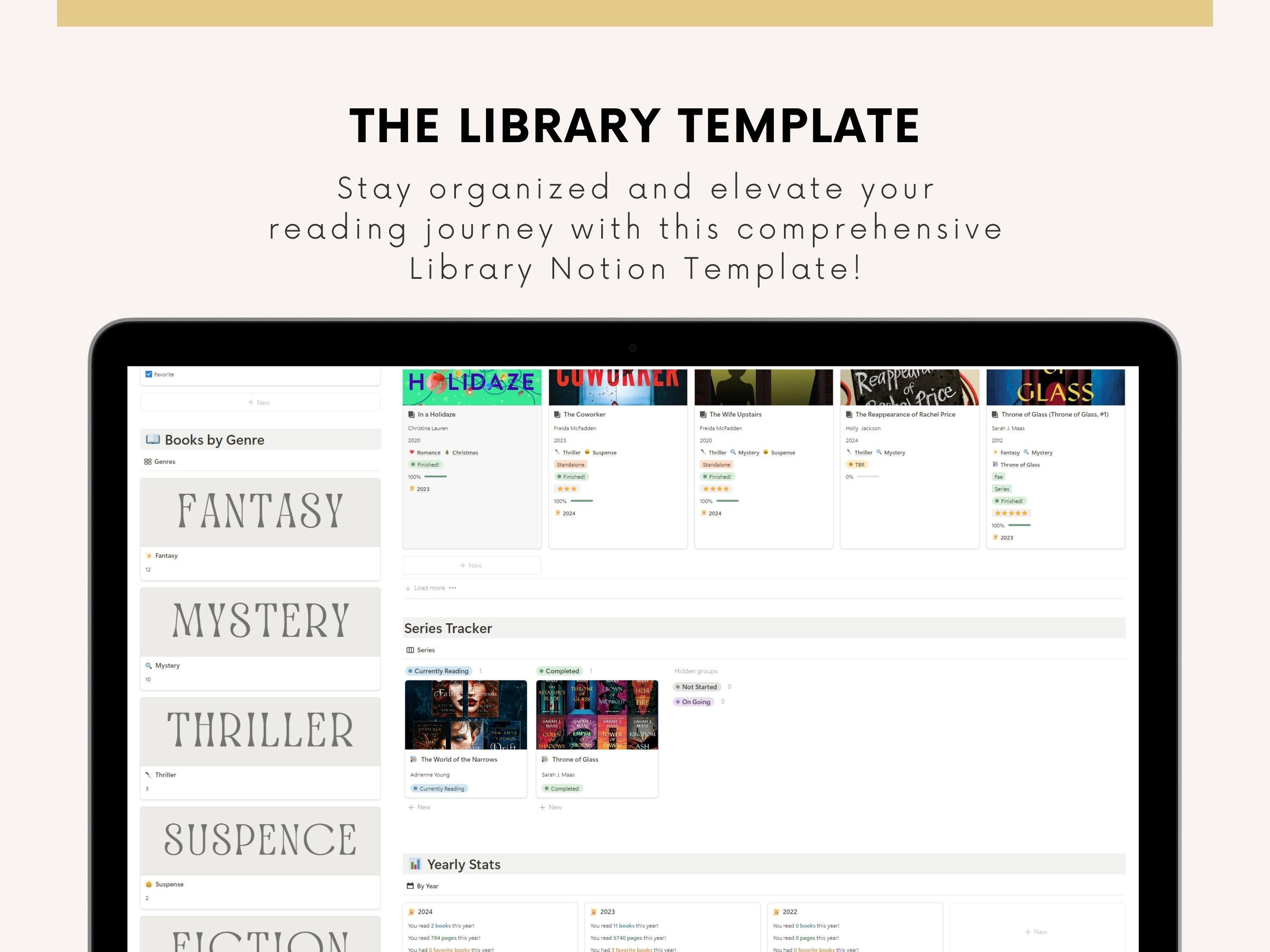
Task: Click New button below Favorite card
Action: coord(260,402)
